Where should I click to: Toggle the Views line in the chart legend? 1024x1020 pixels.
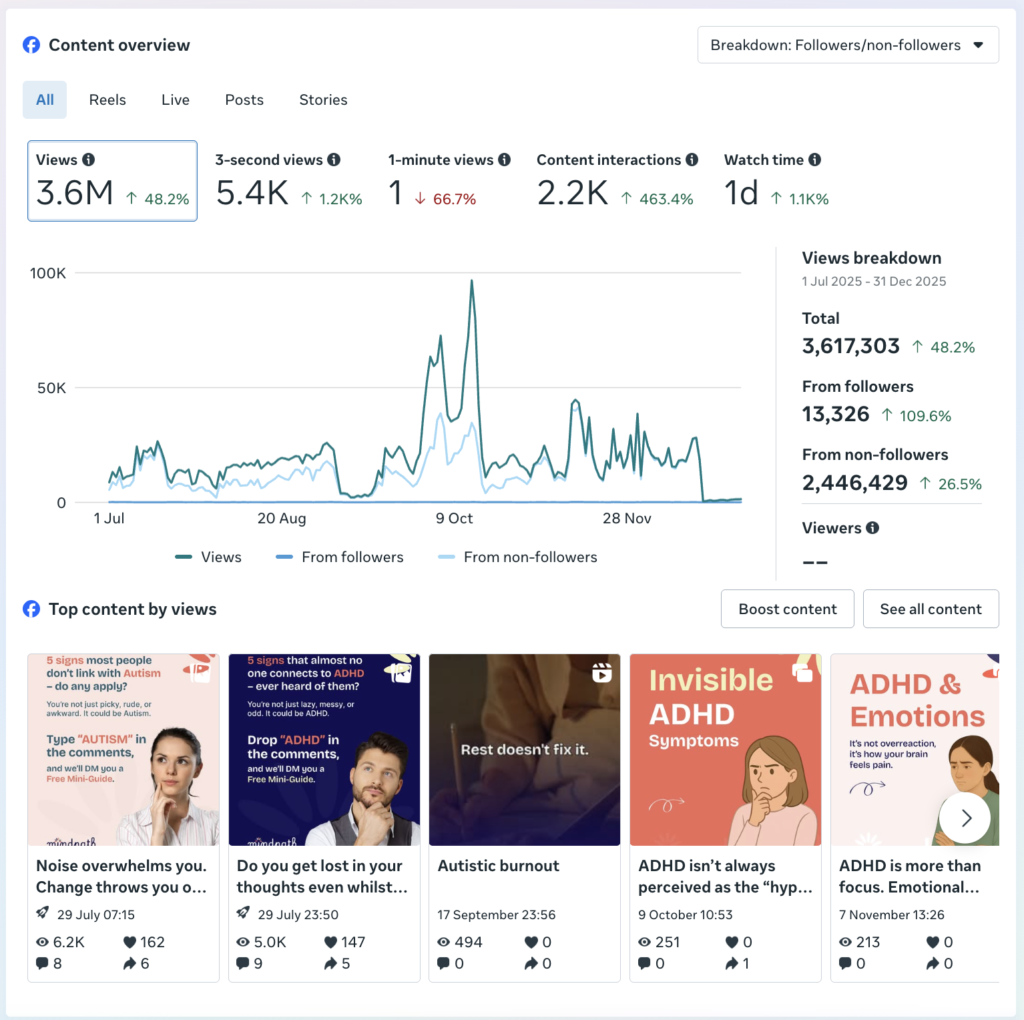pyautogui.click(x=207, y=557)
